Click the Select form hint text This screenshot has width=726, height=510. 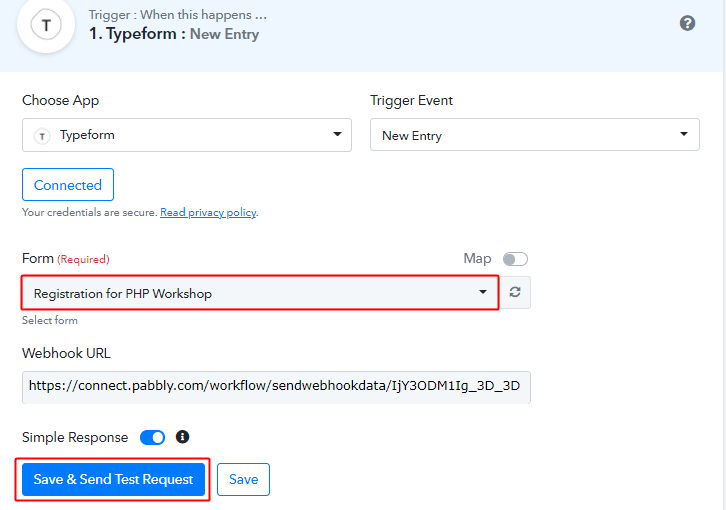[x=50, y=321]
